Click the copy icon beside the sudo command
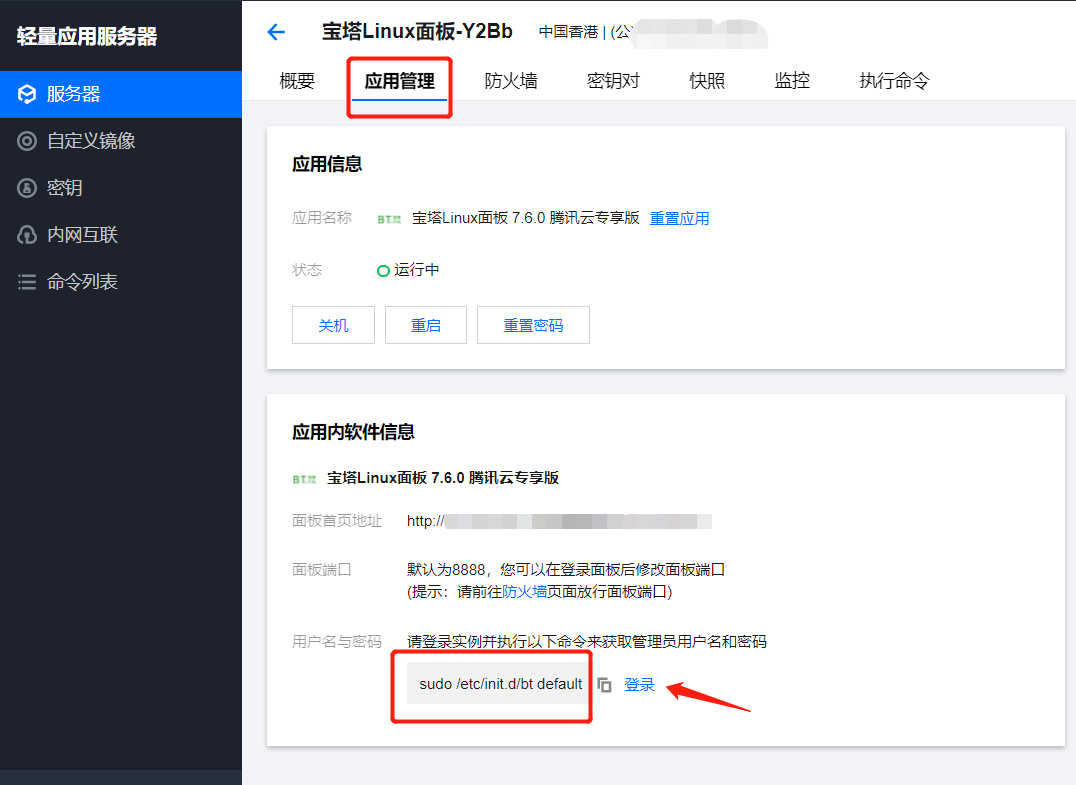Screen dimensions: 1076x785 point(606,684)
